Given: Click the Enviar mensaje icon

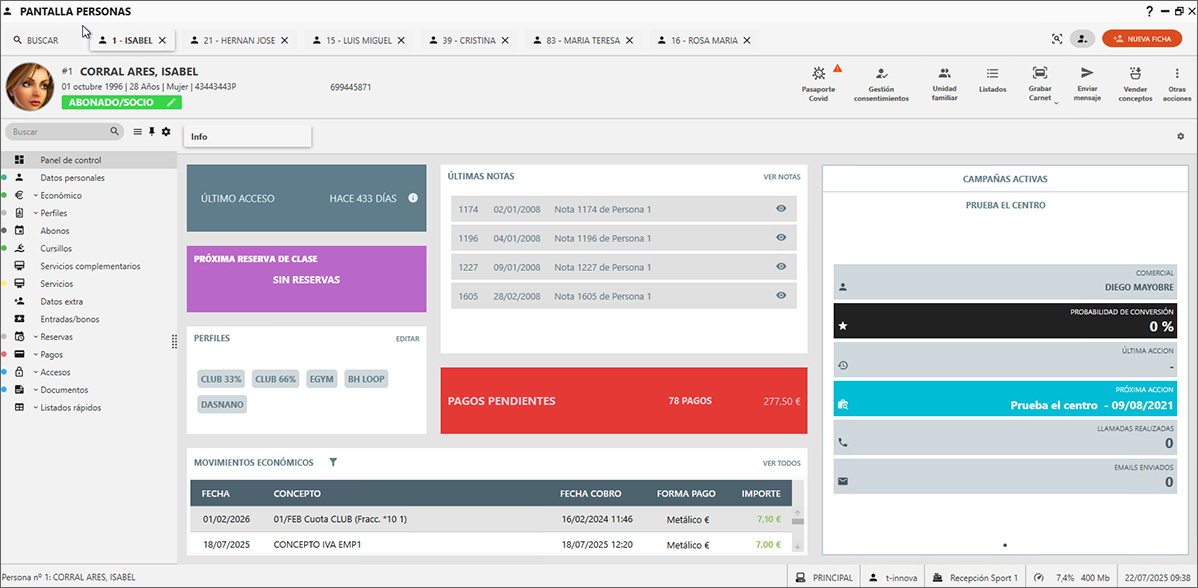Looking at the screenshot, I should pyautogui.click(x=1086, y=74).
